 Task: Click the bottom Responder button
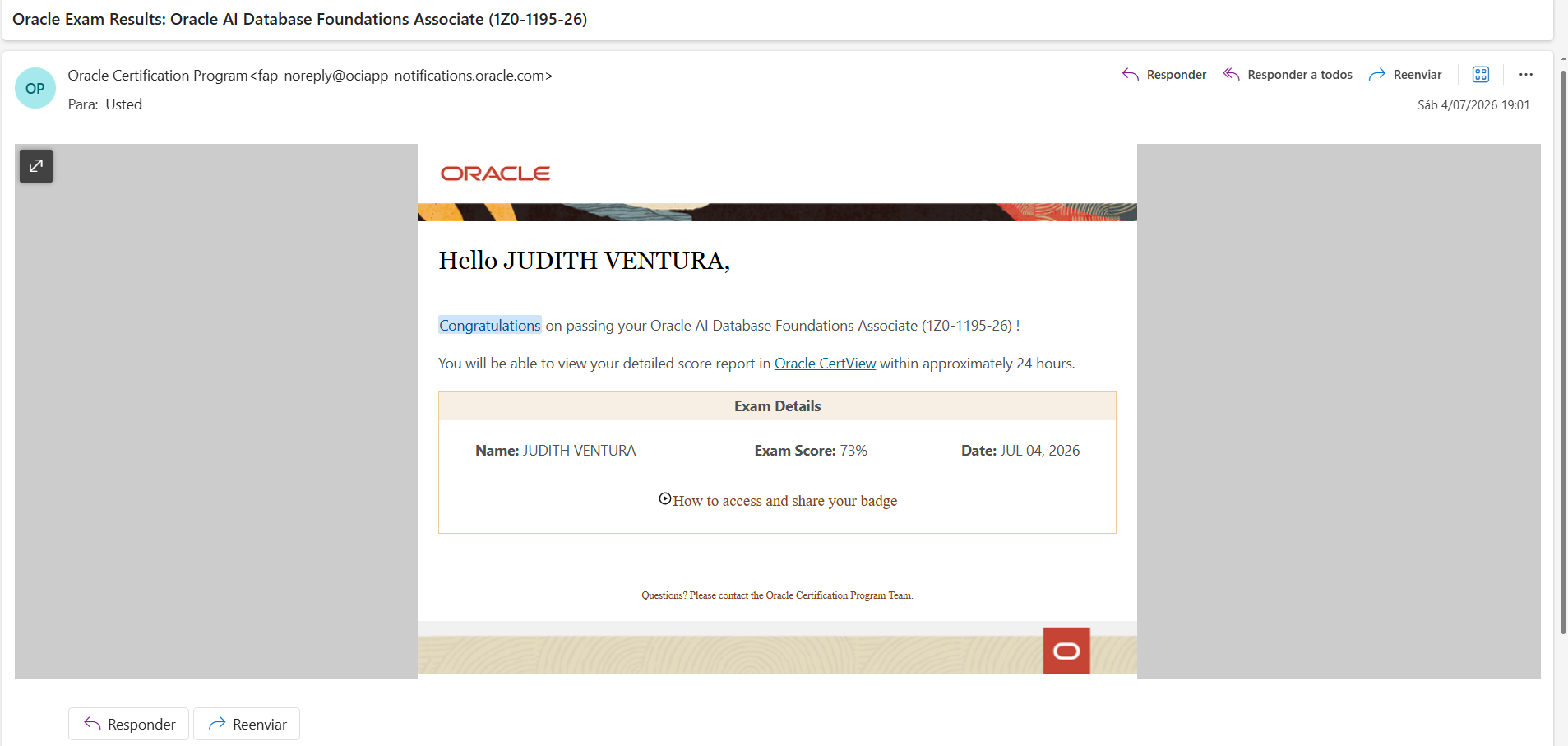tap(129, 724)
